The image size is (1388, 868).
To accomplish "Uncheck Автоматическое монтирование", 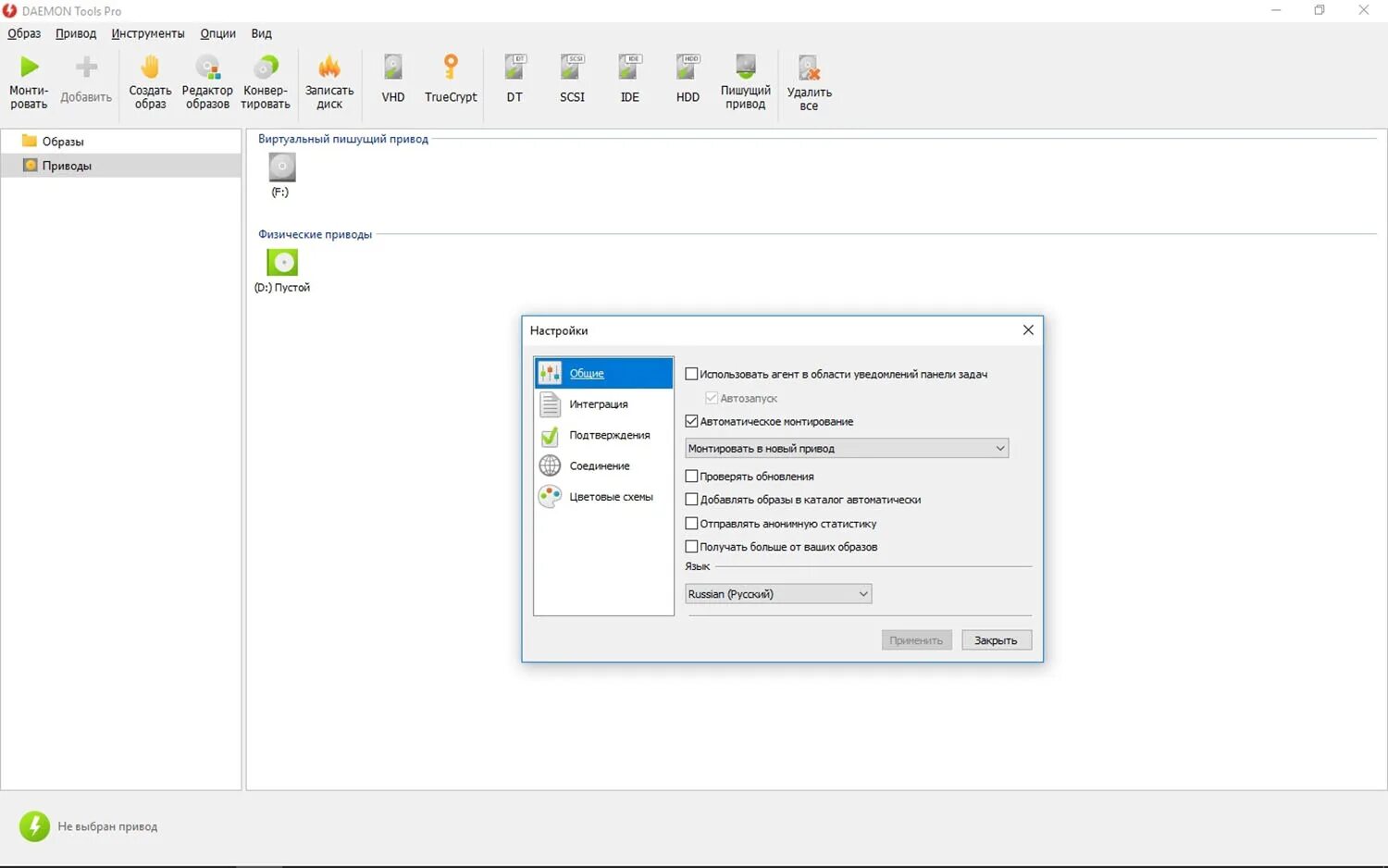I will (x=691, y=421).
